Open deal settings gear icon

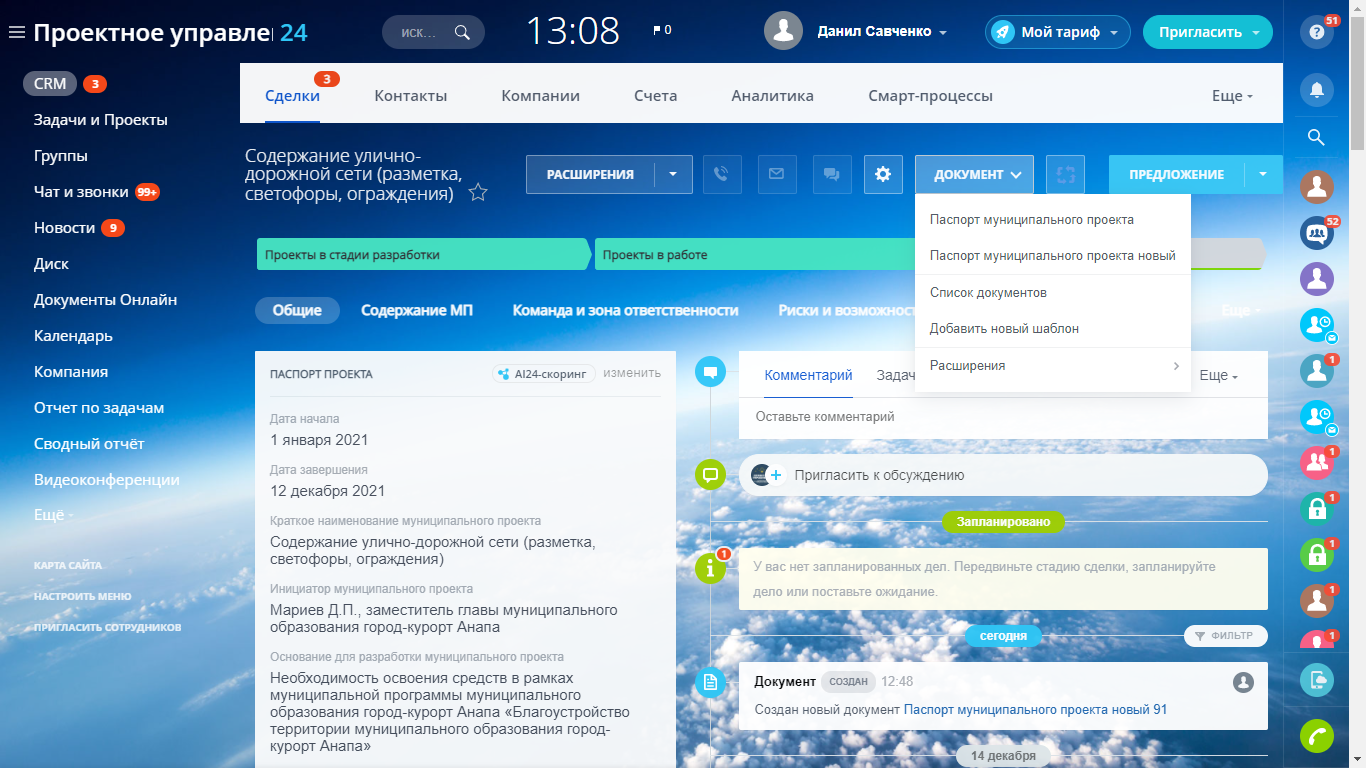(883, 174)
